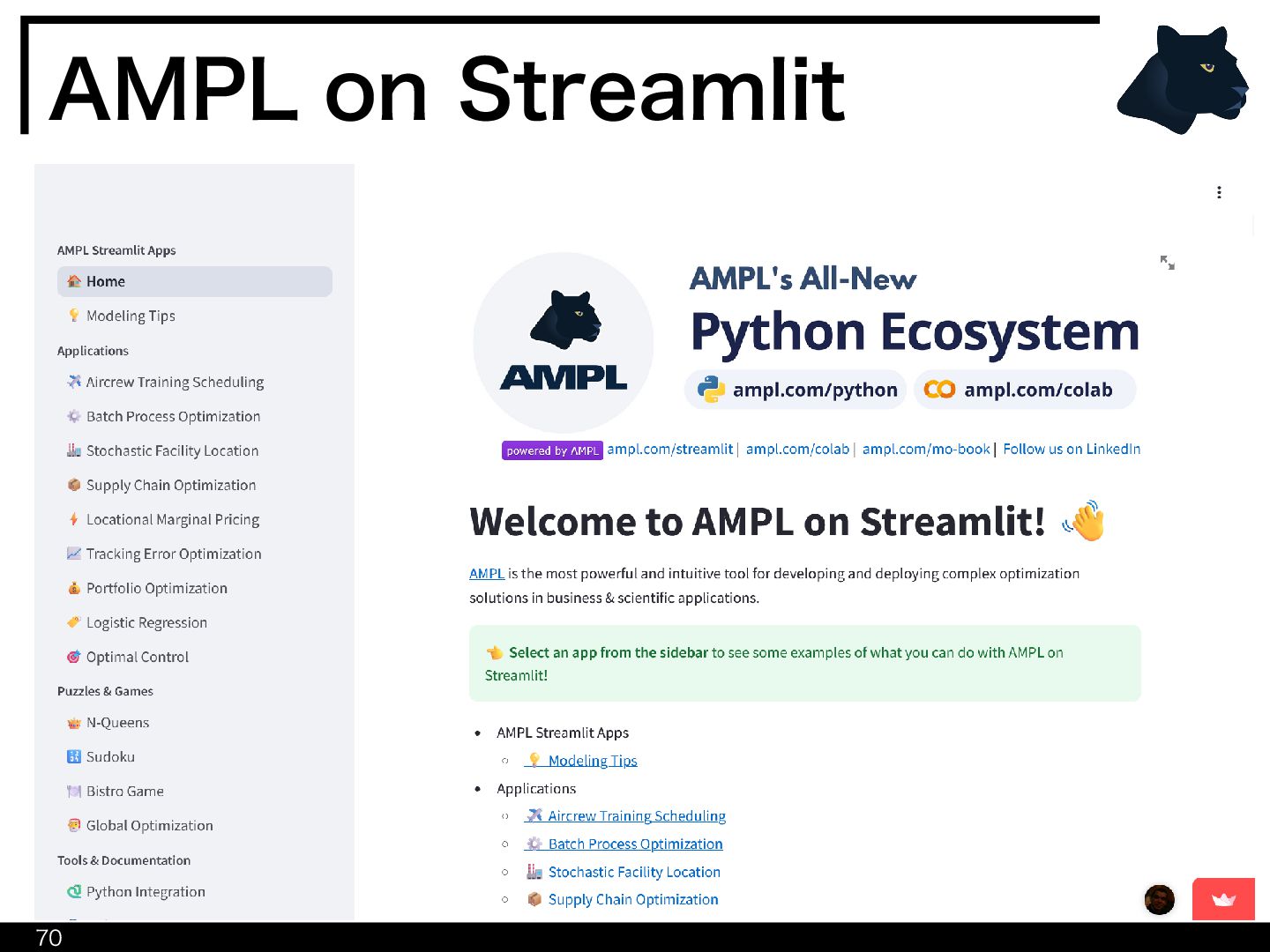Click the house icon beside Home

click(74, 281)
